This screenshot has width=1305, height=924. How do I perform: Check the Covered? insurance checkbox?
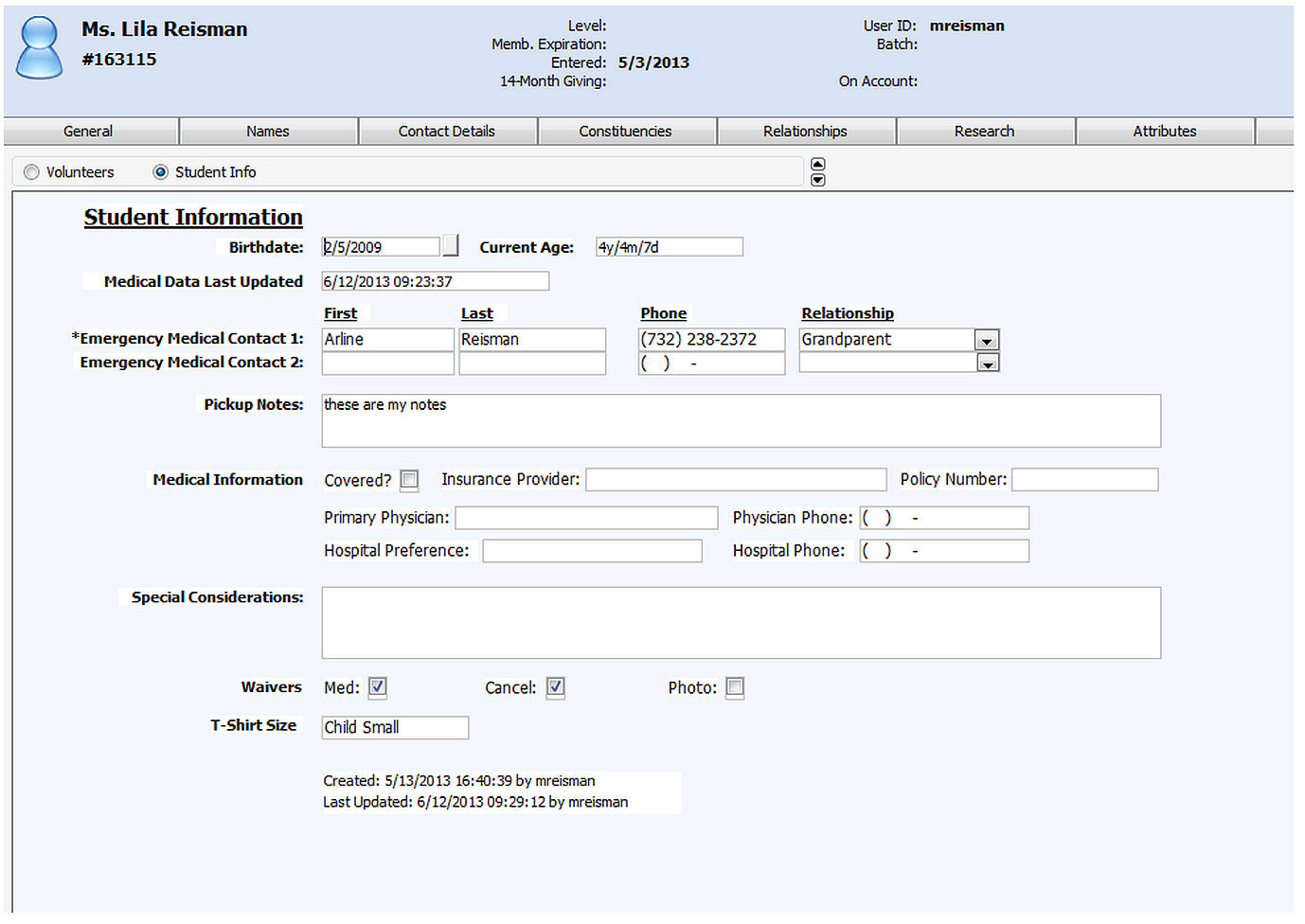[409, 480]
